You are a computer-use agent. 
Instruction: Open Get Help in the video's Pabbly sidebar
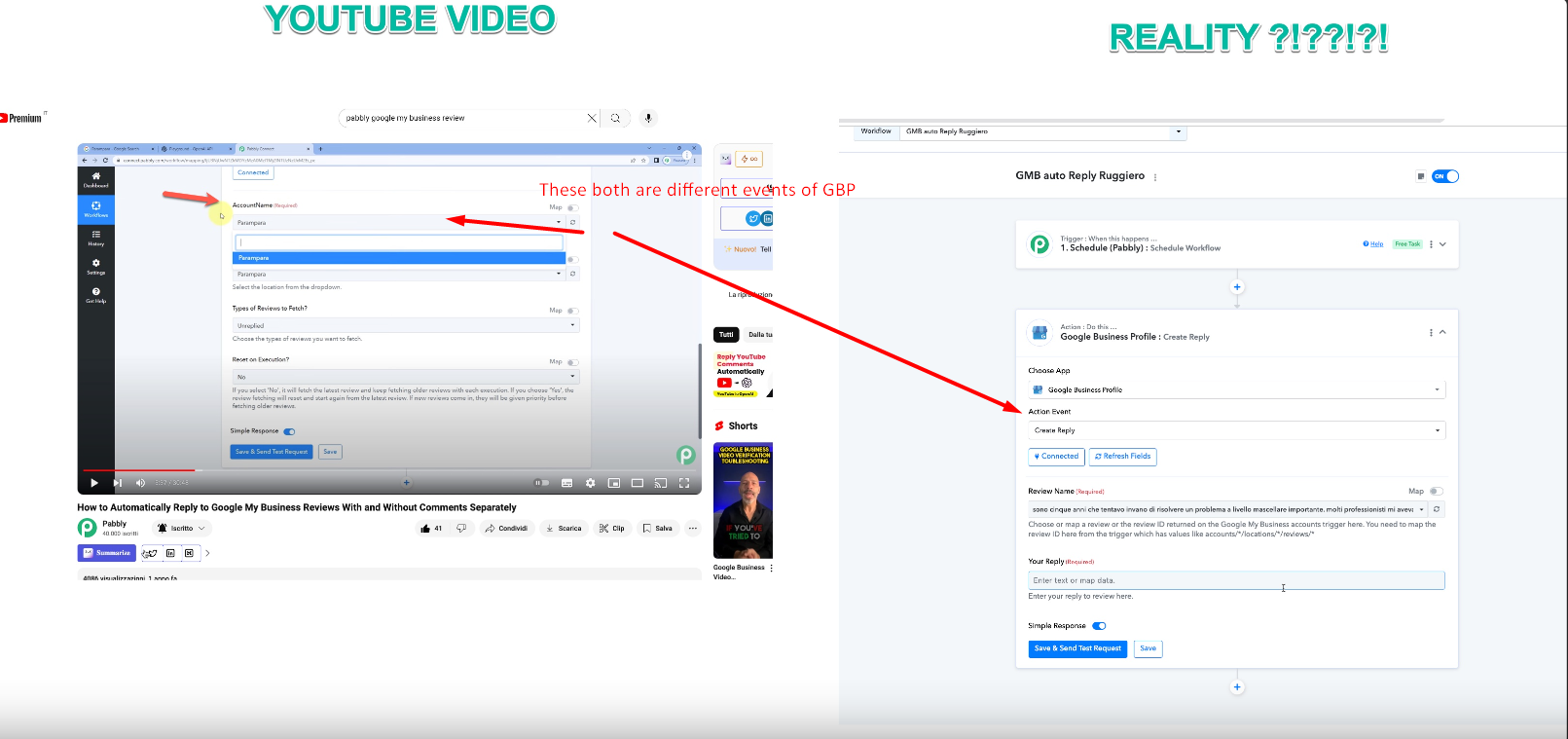pyautogui.click(x=95, y=295)
